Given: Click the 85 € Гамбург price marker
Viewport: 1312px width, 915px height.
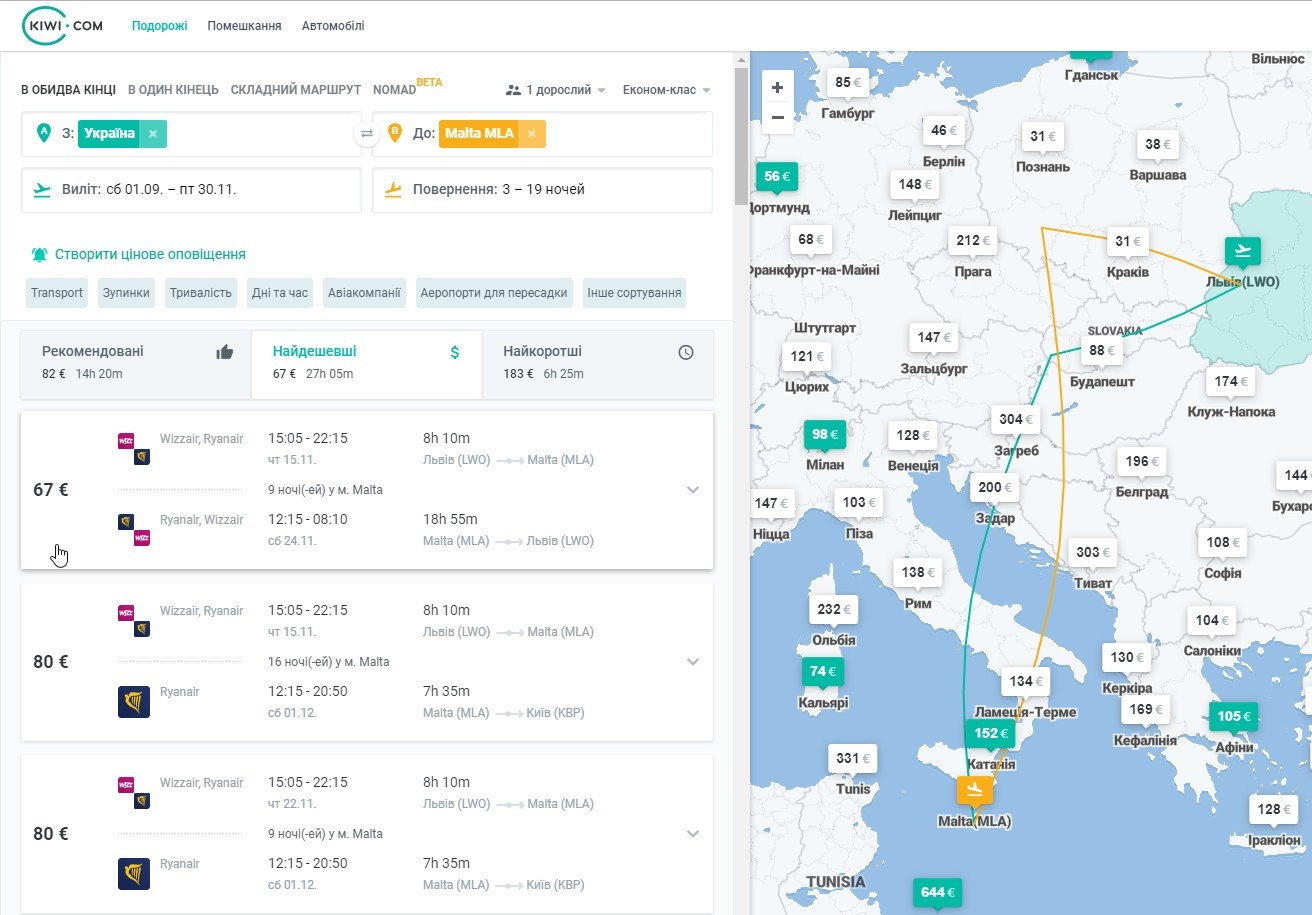Looking at the screenshot, I should point(848,83).
